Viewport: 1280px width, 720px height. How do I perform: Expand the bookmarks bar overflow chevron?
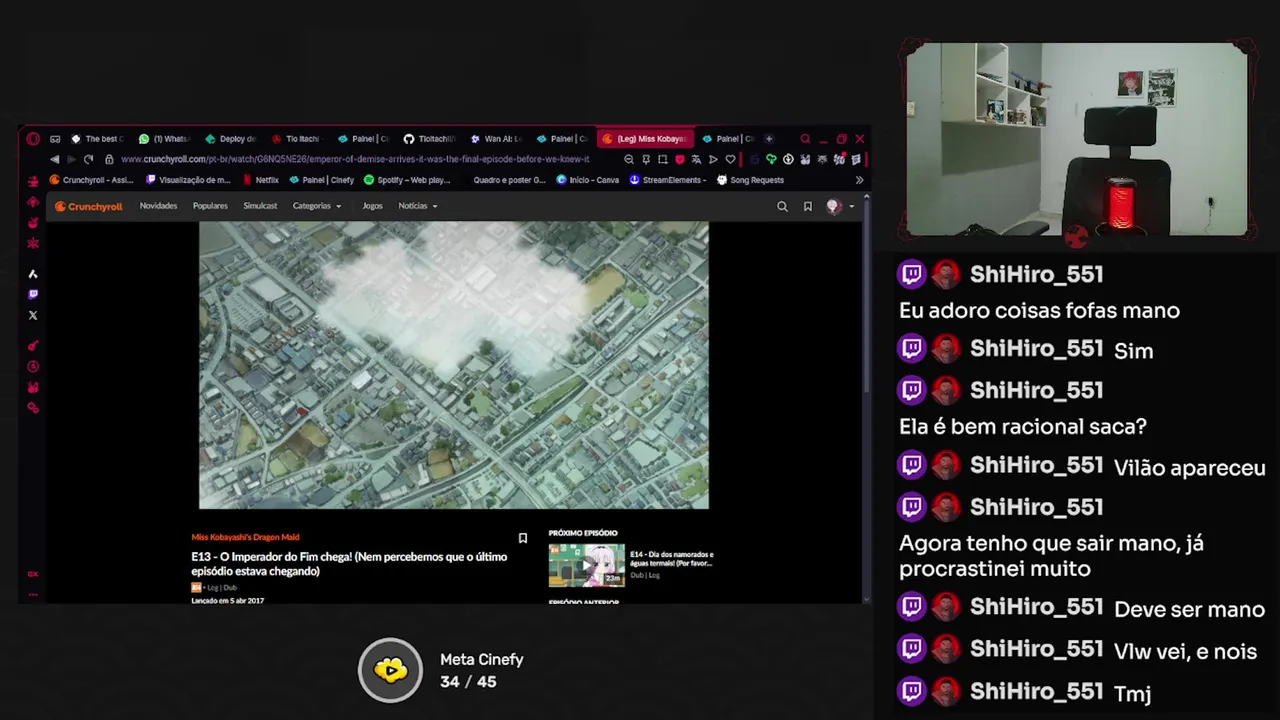(x=859, y=180)
